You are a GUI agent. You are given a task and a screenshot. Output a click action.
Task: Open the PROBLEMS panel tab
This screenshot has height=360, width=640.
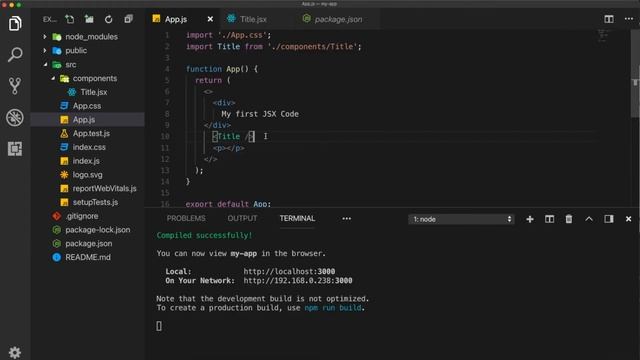tap(186, 219)
